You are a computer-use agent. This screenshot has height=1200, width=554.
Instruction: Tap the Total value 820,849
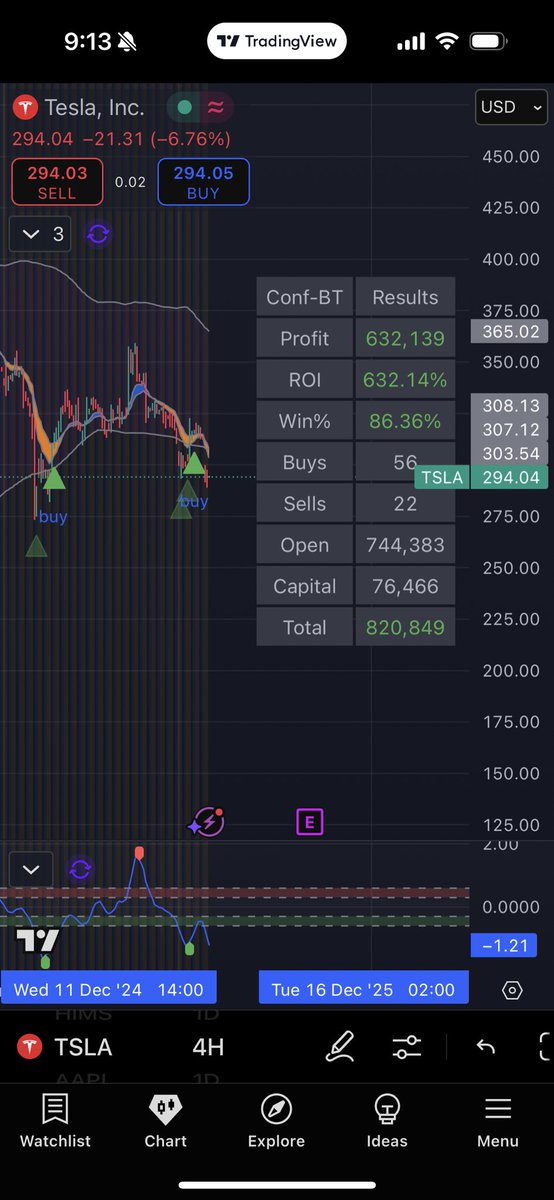point(405,627)
